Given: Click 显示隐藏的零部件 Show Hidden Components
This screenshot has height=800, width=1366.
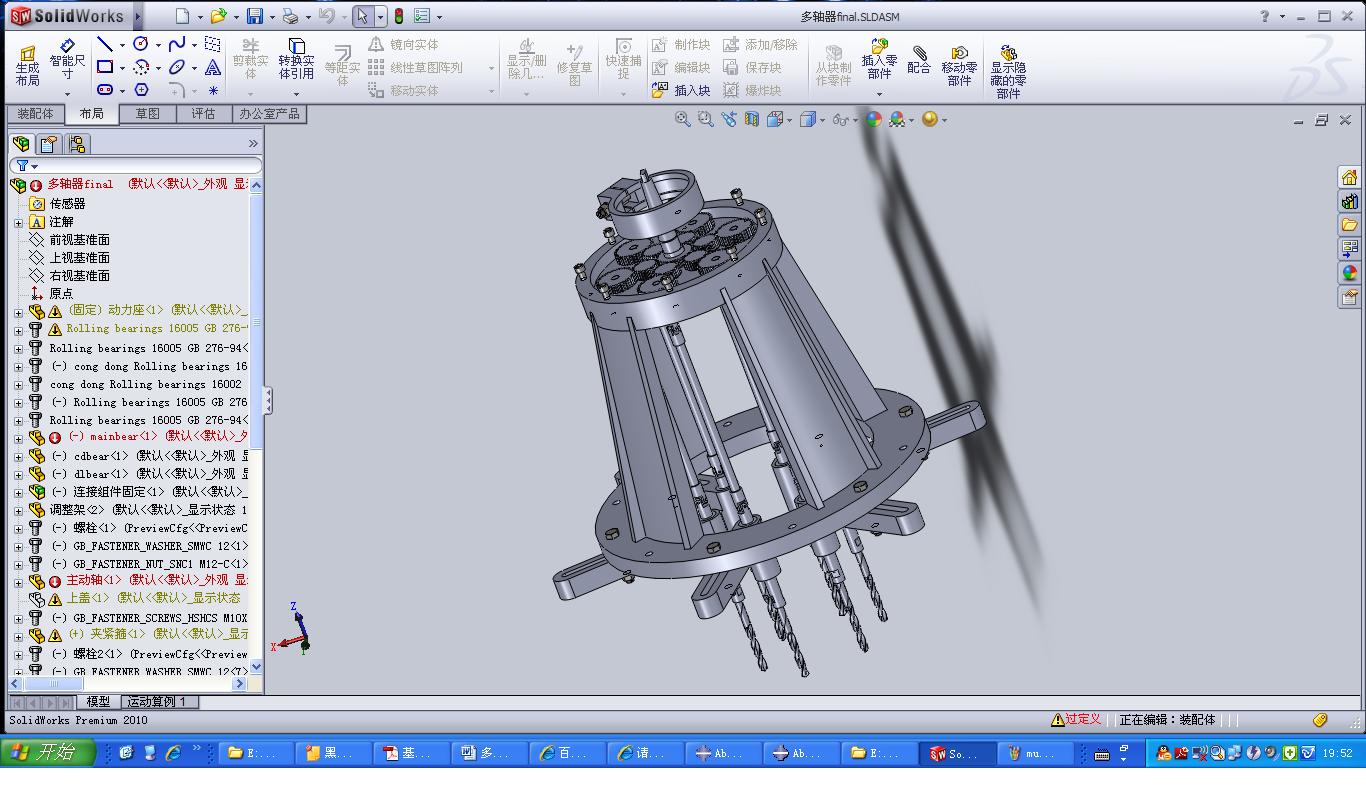Looking at the screenshot, I should 1008,71.
